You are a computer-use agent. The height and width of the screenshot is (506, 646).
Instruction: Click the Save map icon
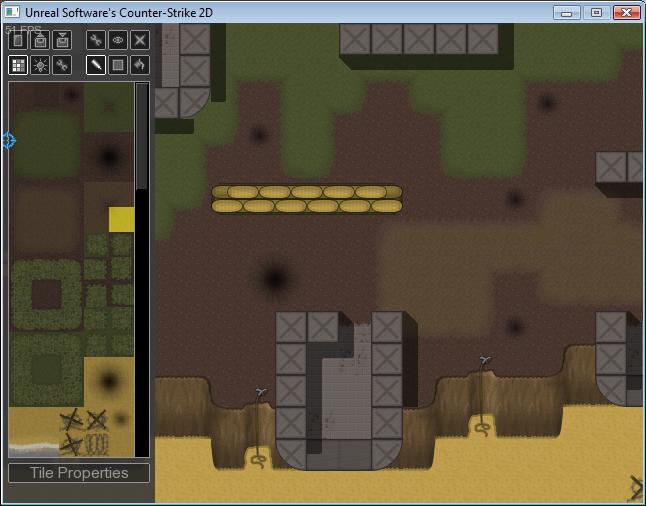click(62, 40)
